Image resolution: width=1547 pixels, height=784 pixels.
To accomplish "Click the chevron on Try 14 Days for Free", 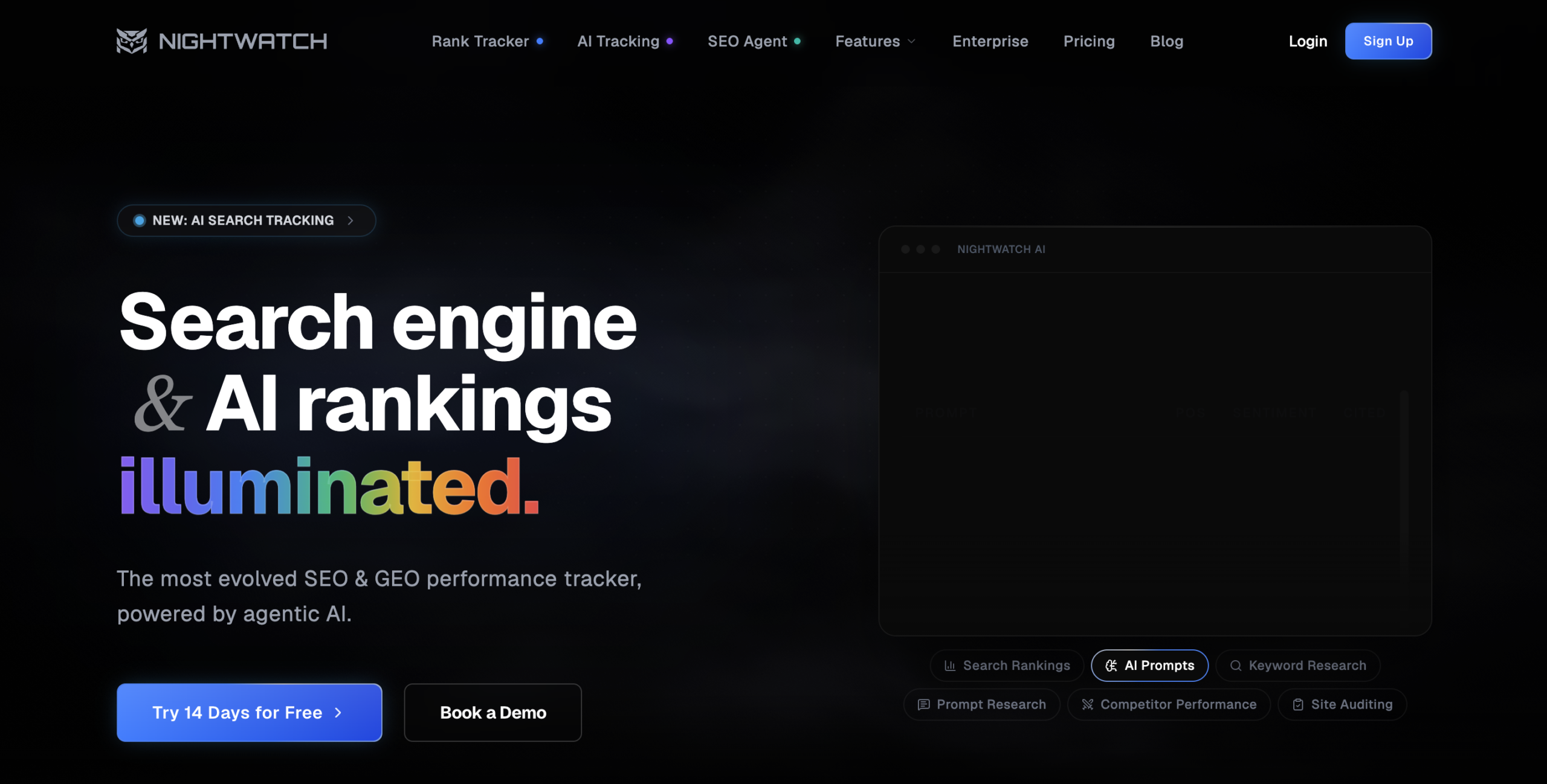I will 338,713.
